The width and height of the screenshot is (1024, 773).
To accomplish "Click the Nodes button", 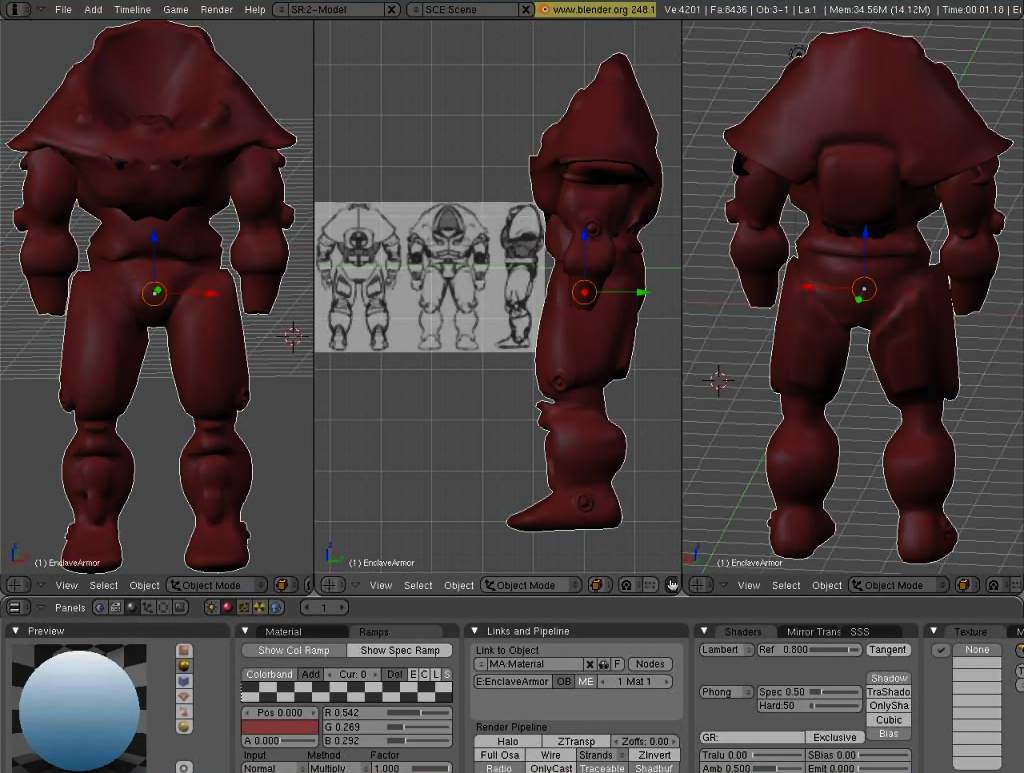I will tap(650, 664).
